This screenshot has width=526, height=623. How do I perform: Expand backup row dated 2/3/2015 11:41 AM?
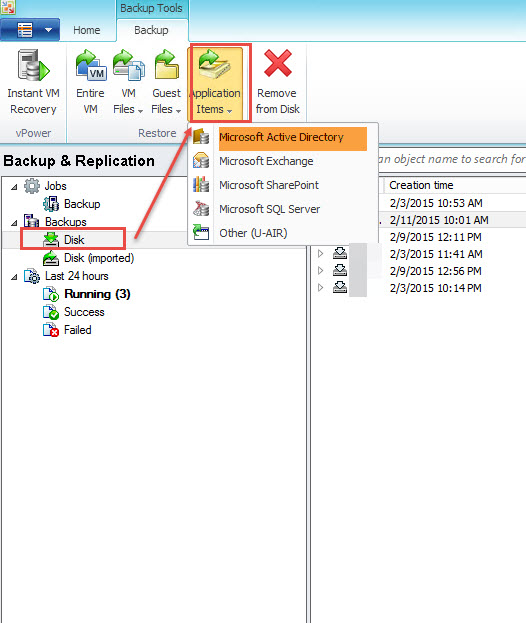pos(321,253)
